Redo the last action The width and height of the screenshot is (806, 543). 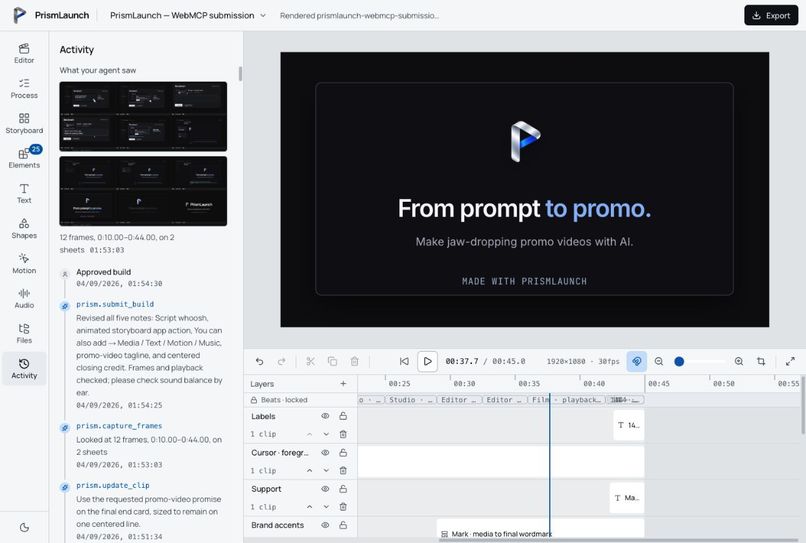pos(282,361)
